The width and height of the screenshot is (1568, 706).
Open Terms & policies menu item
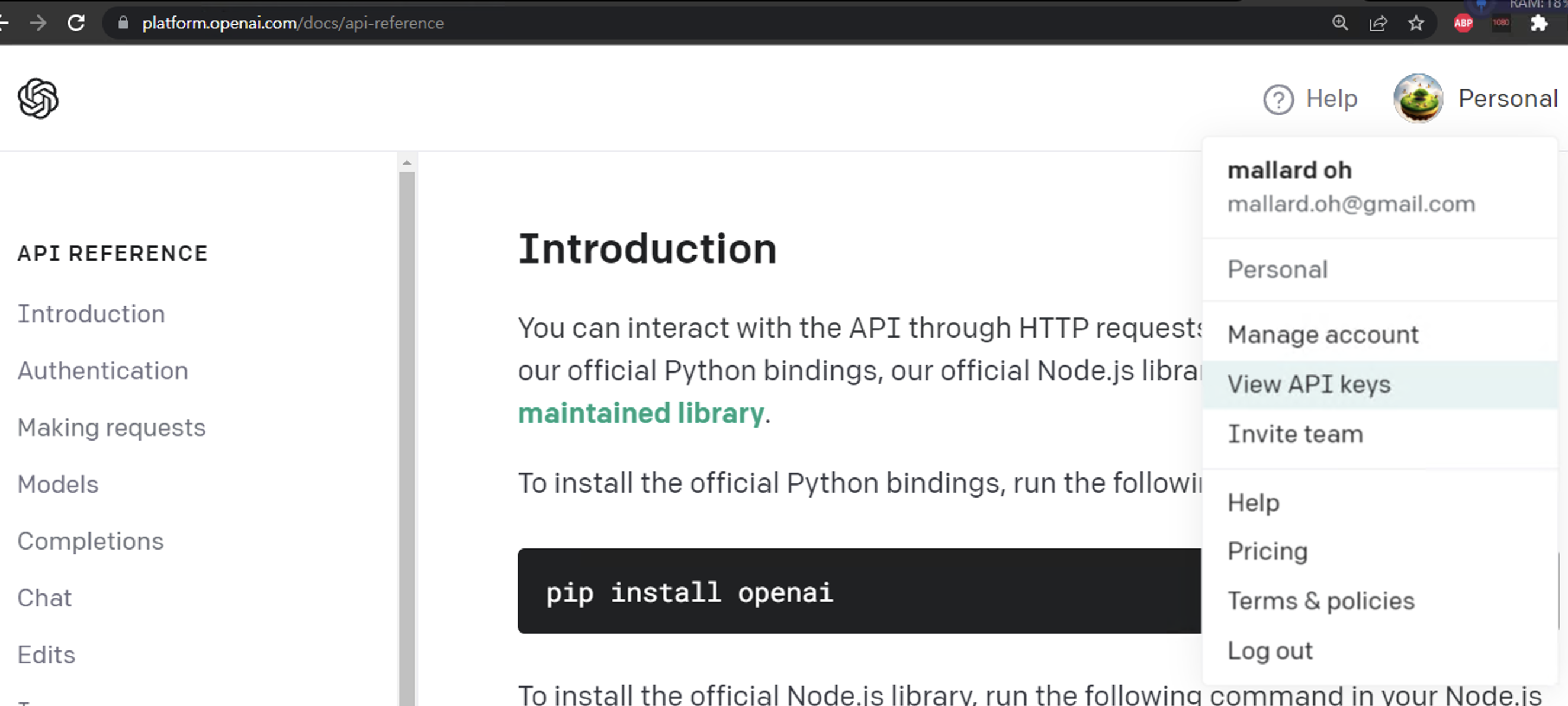click(x=1320, y=601)
